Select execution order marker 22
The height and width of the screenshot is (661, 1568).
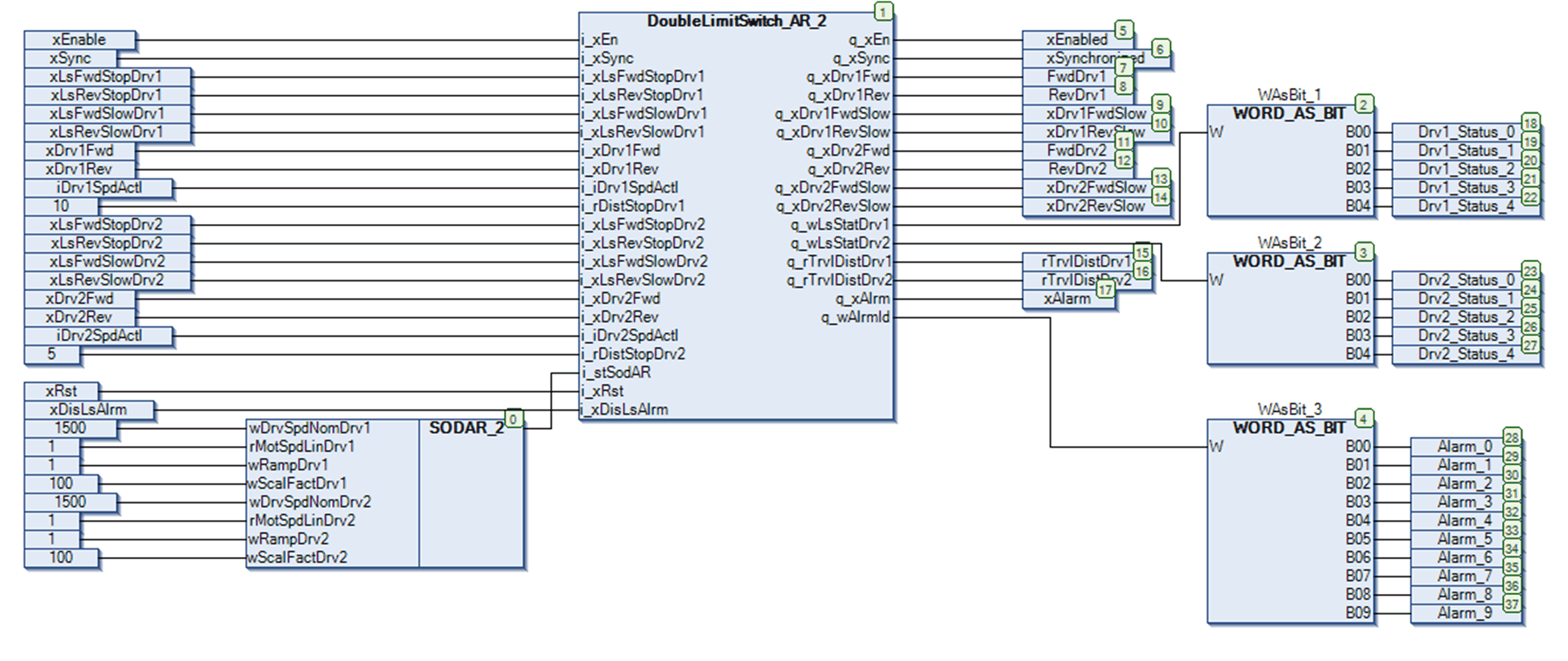coord(1531,197)
